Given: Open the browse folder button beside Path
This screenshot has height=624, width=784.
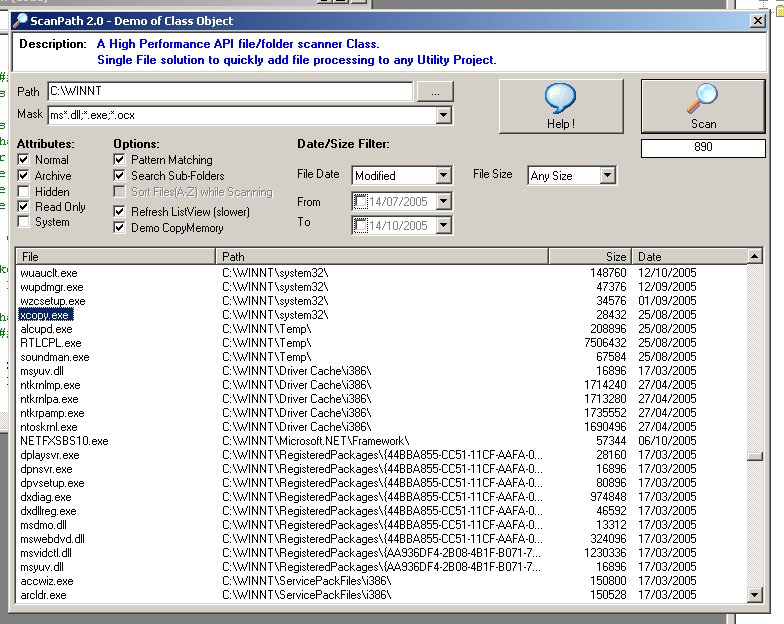Looking at the screenshot, I should 434,92.
